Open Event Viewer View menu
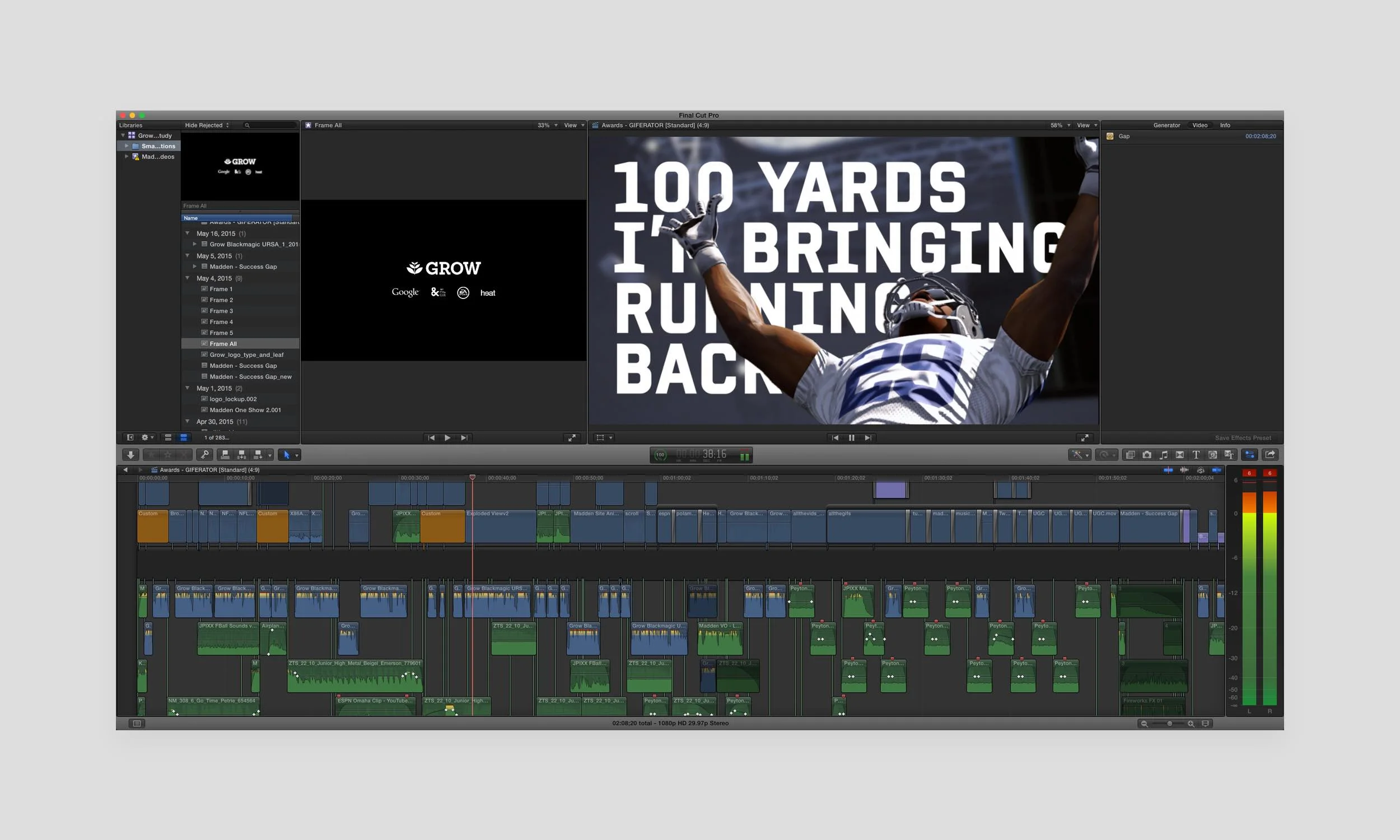Screen dimensions: 1400x840 (x=574, y=125)
